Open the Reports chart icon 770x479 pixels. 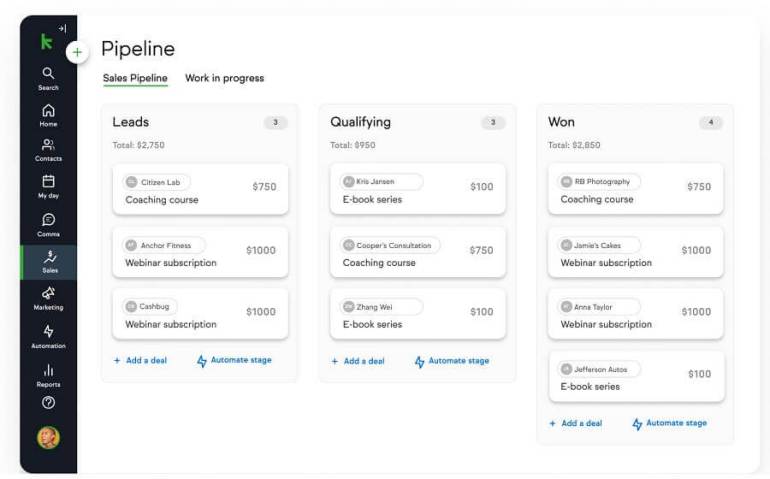tap(48, 374)
